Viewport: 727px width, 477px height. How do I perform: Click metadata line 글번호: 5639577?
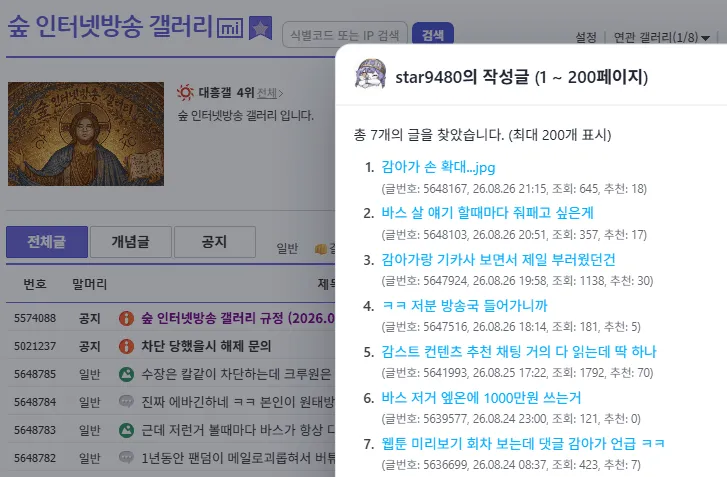(511, 419)
